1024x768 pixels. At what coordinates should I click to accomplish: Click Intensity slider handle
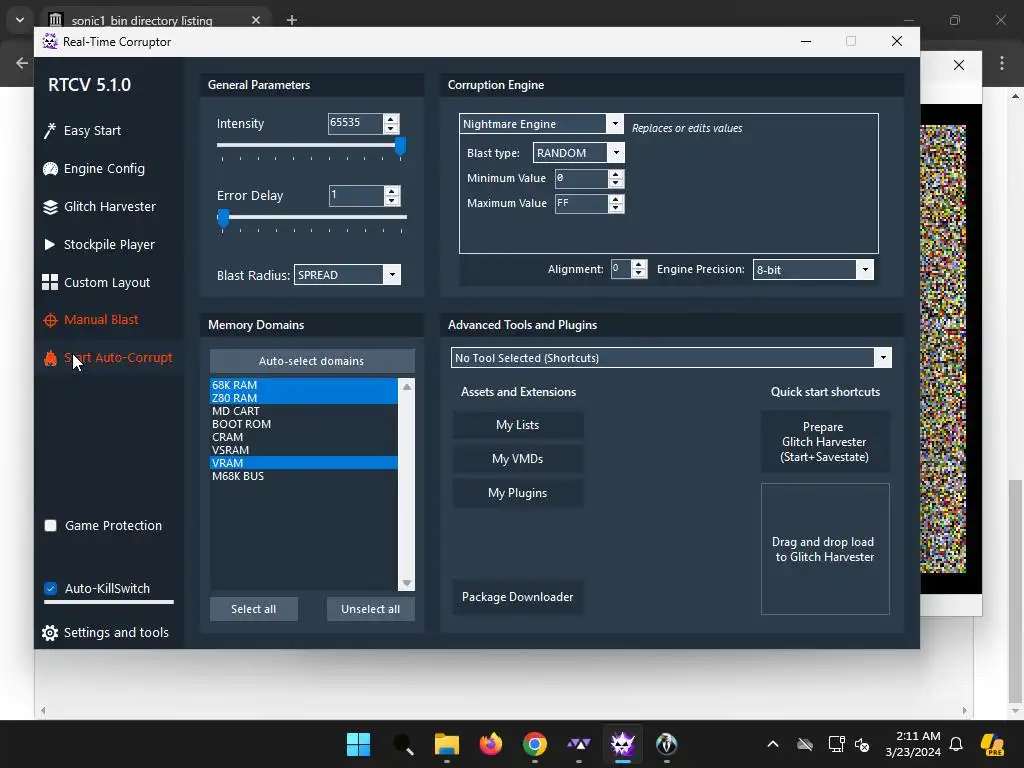pyautogui.click(x=400, y=146)
